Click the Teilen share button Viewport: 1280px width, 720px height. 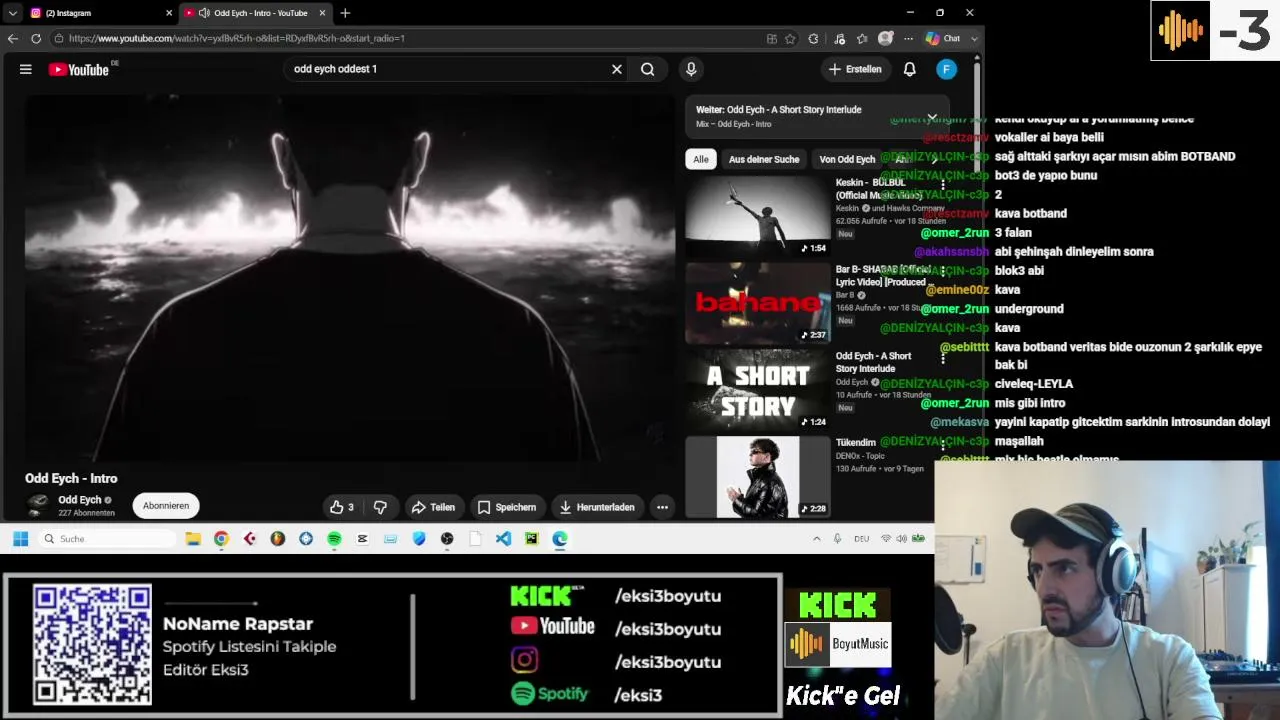tap(433, 507)
